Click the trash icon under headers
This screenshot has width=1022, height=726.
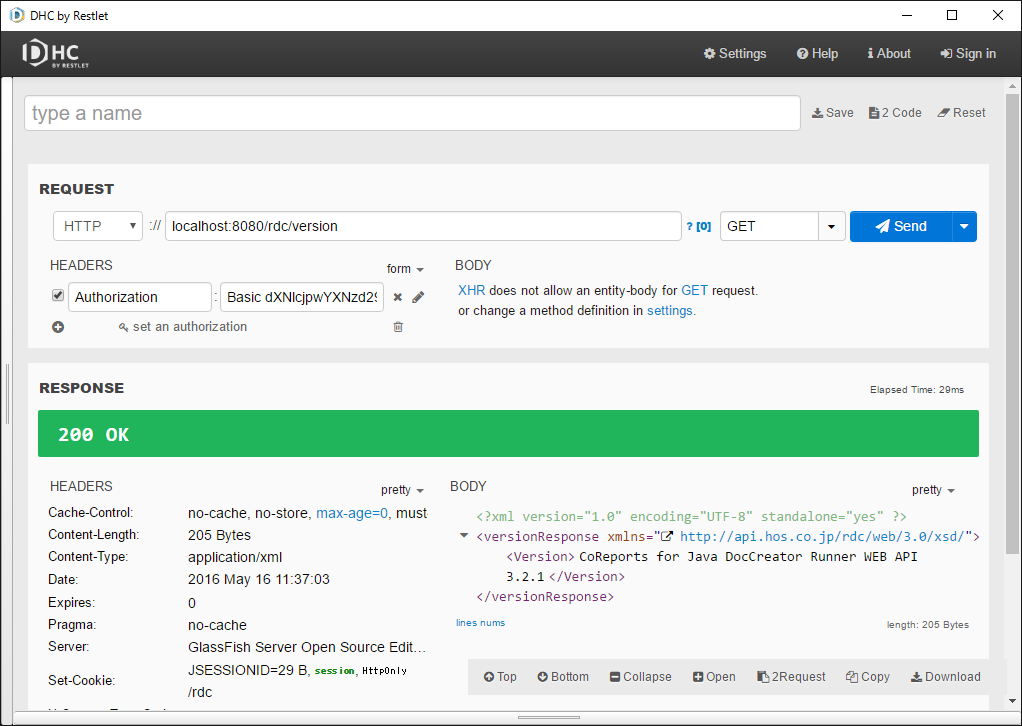coord(398,327)
